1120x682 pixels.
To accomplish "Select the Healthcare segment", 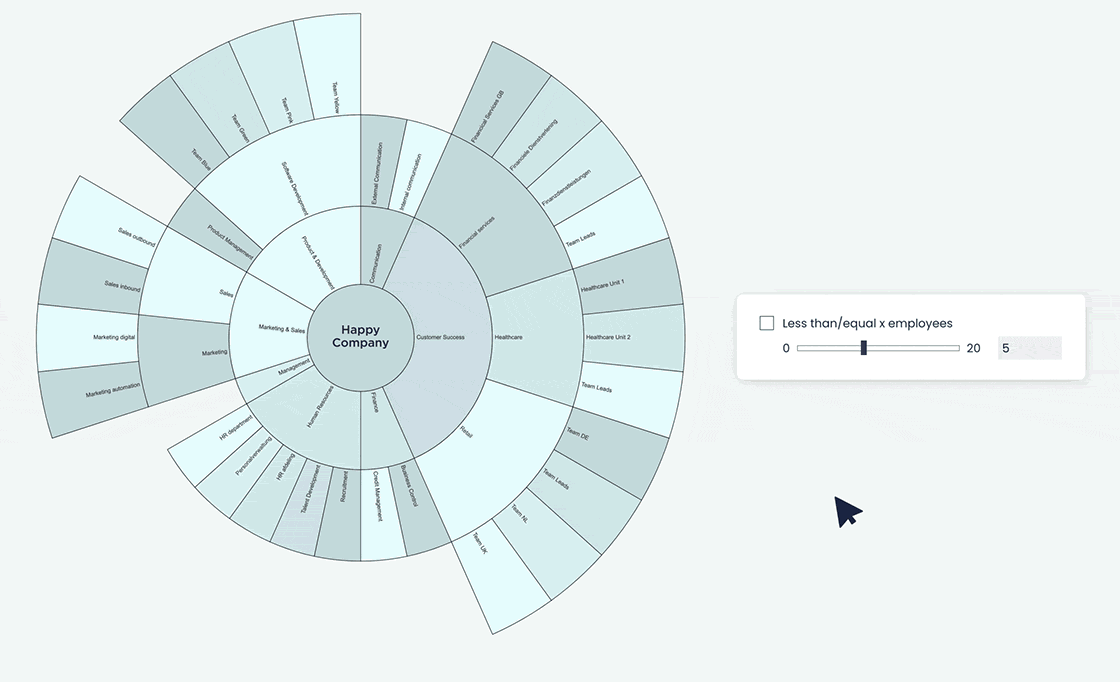I will tap(510, 337).
